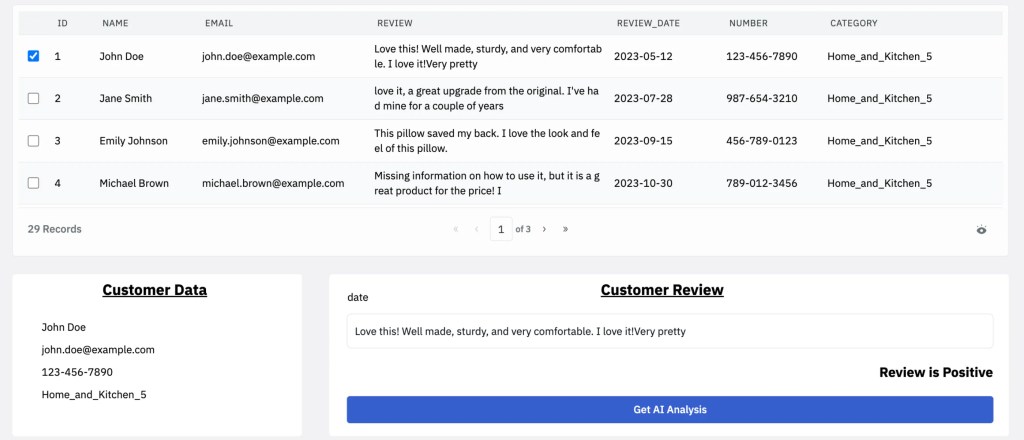The height and width of the screenshot is (440, 1024).
Task: Sort by REVIEW_DATE column header
Action: tap(648, 23)
